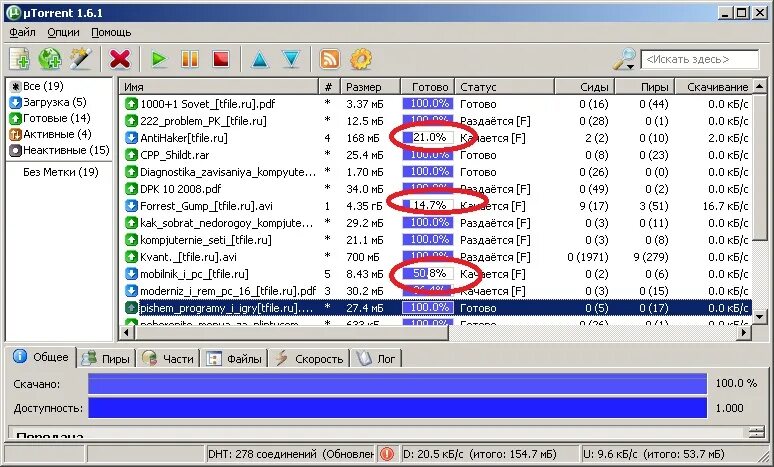Viewport: 774px width, 467px height.
Task: Select the Готовые (14) category
Action: click(50, 118)
